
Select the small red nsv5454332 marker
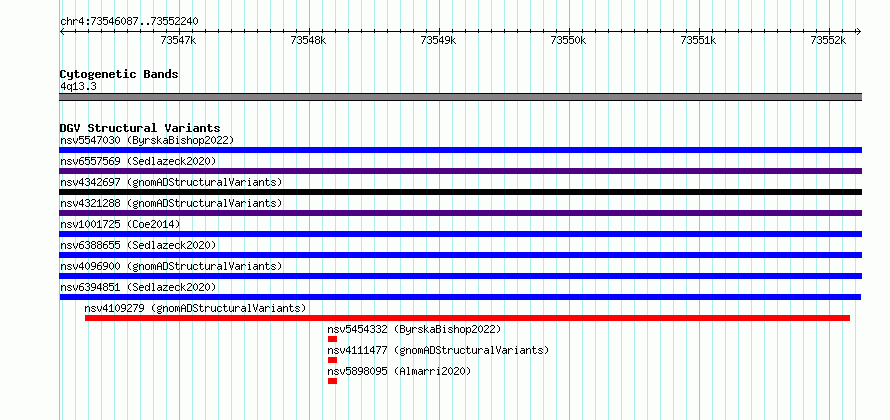(332, 339)
